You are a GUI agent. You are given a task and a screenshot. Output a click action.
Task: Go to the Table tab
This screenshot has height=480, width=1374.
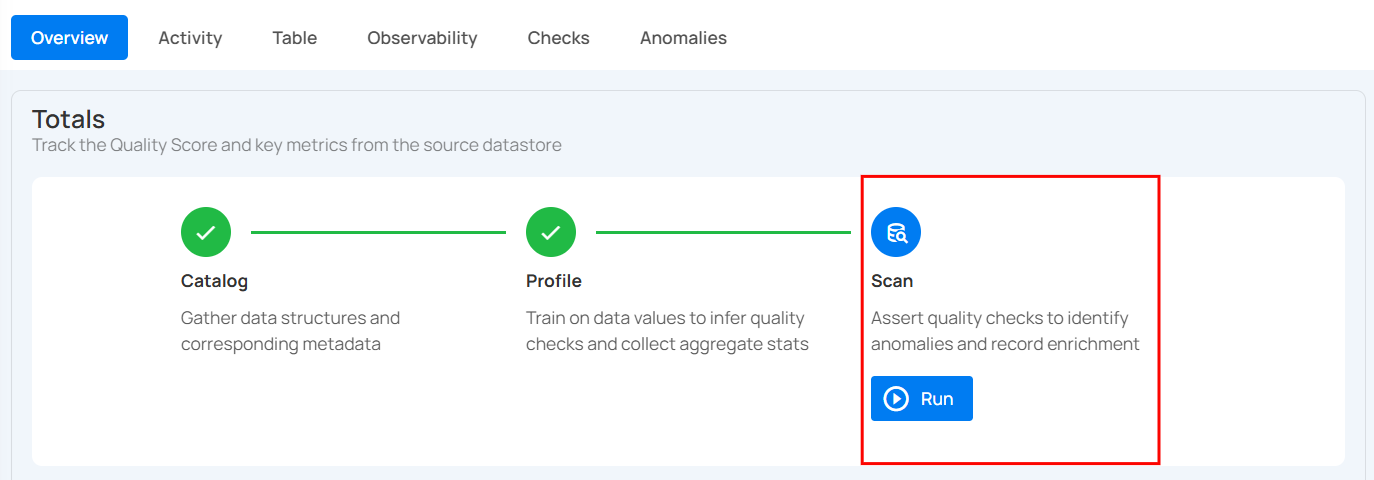tap(294, 38)
